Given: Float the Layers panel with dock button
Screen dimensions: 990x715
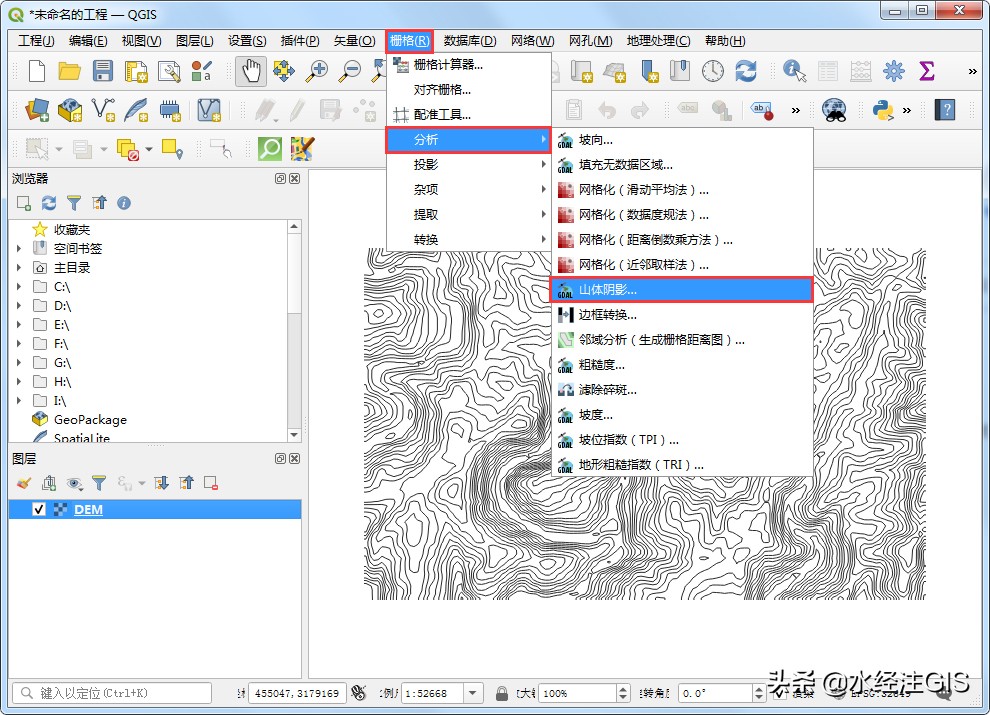Looking at the screenshot, I should [280, 459].
